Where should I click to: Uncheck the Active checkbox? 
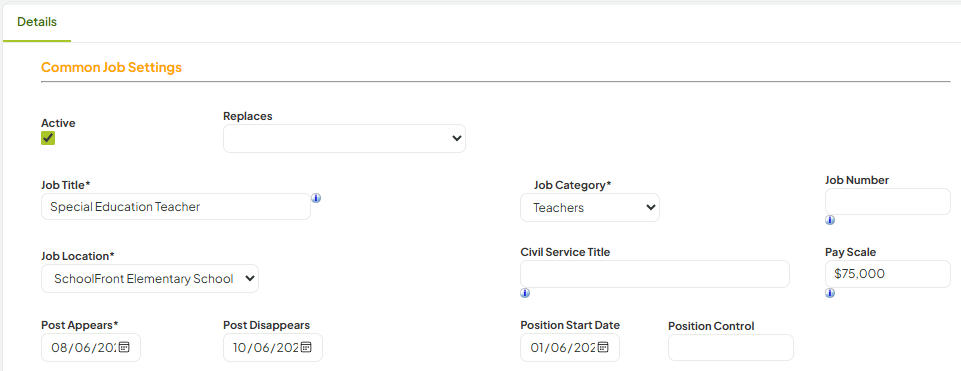(48, 138)
